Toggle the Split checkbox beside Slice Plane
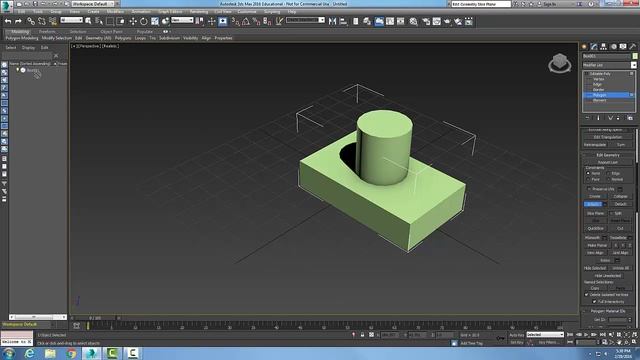 [611, 213]
